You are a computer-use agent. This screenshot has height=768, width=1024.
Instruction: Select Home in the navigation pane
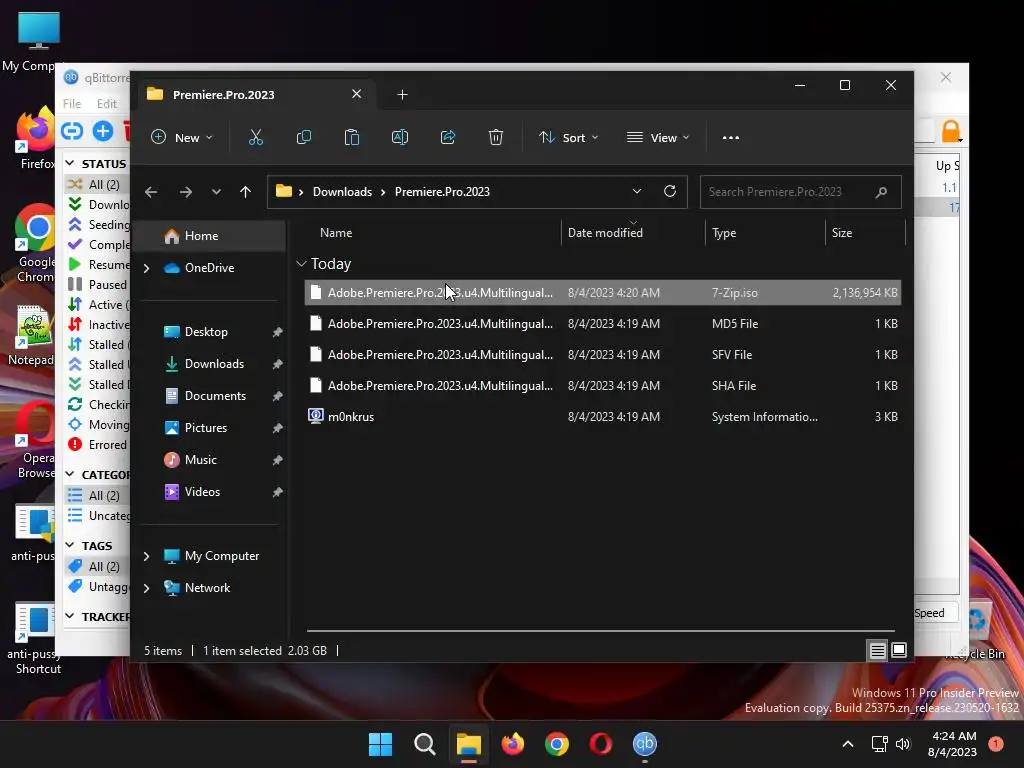coord(209,236)
